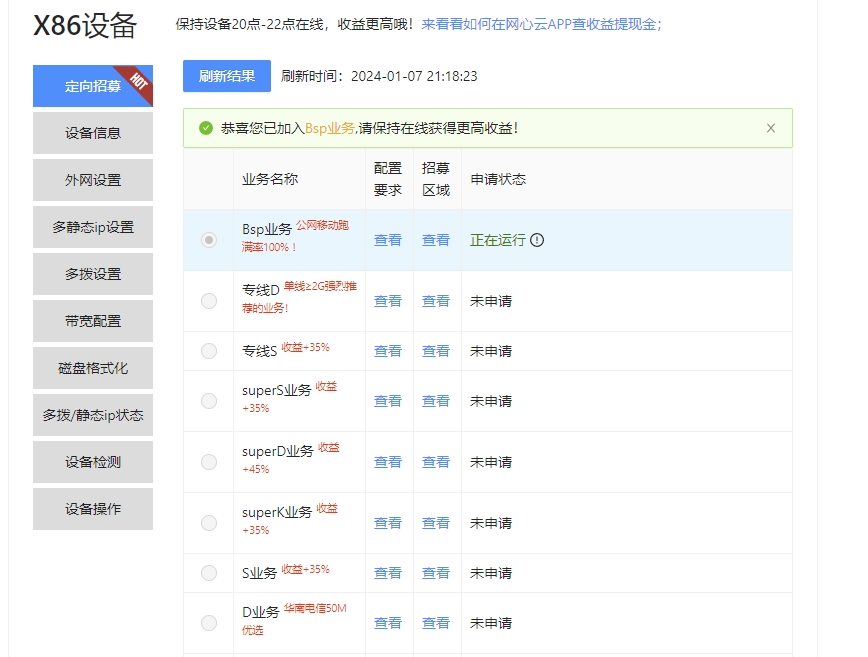Click the 刷新结果 button
Image resolution: width=868 pixels, height=657 pixels.
227,76
